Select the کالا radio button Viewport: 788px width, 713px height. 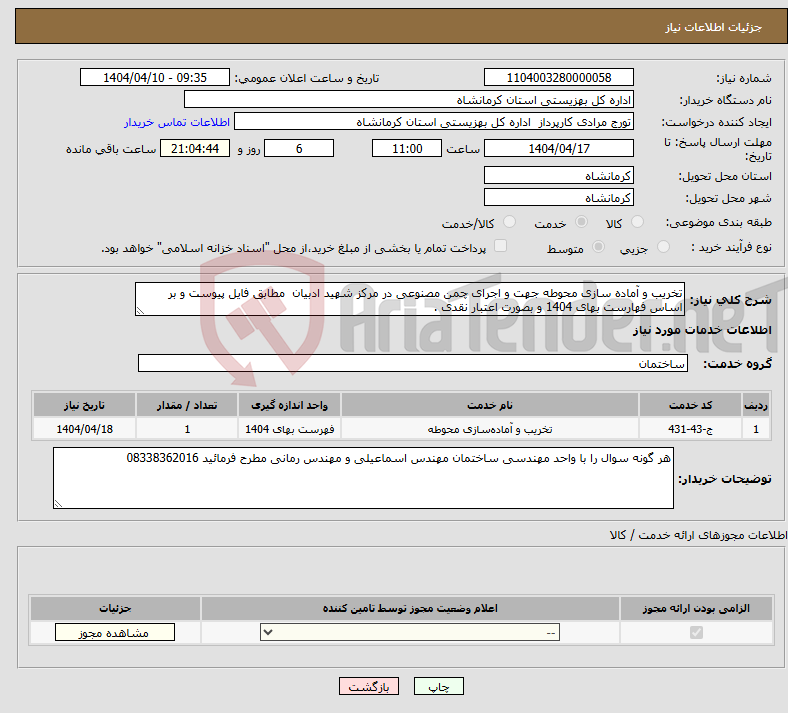coord(637,222)
